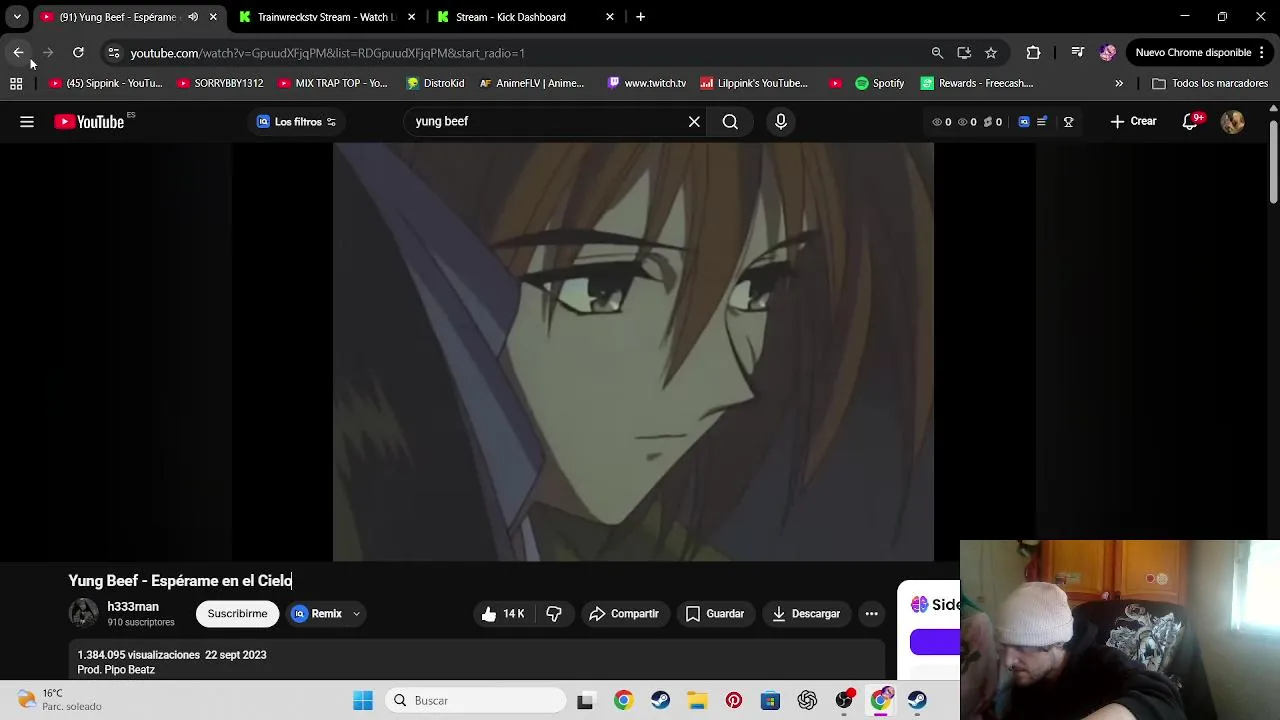Open YouTube notifications bell
The image size is (1280, 720).
[x=1190, y=122]
